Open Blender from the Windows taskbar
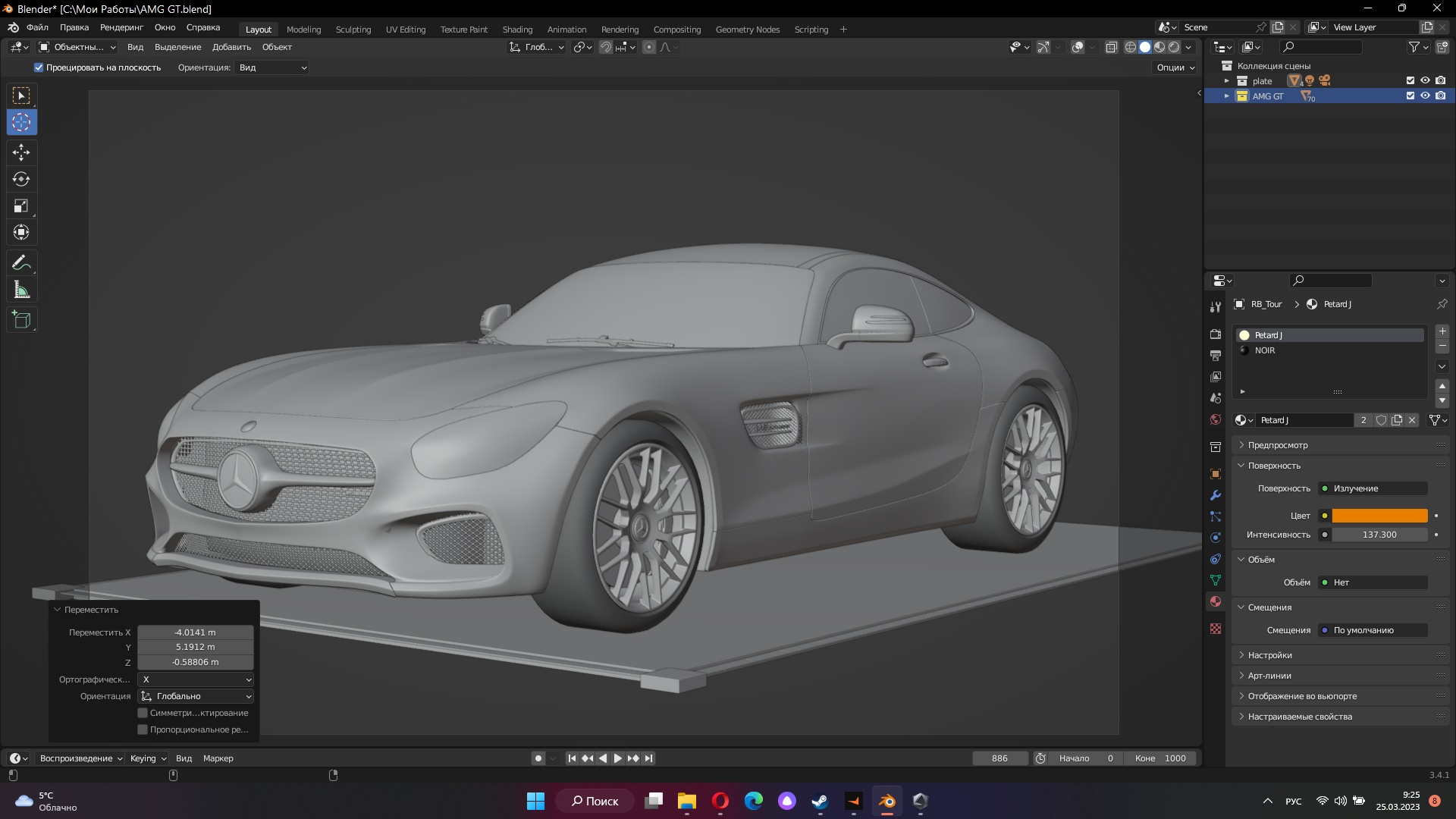Viewport: 1456px width, 819px height. pos(886,801)
